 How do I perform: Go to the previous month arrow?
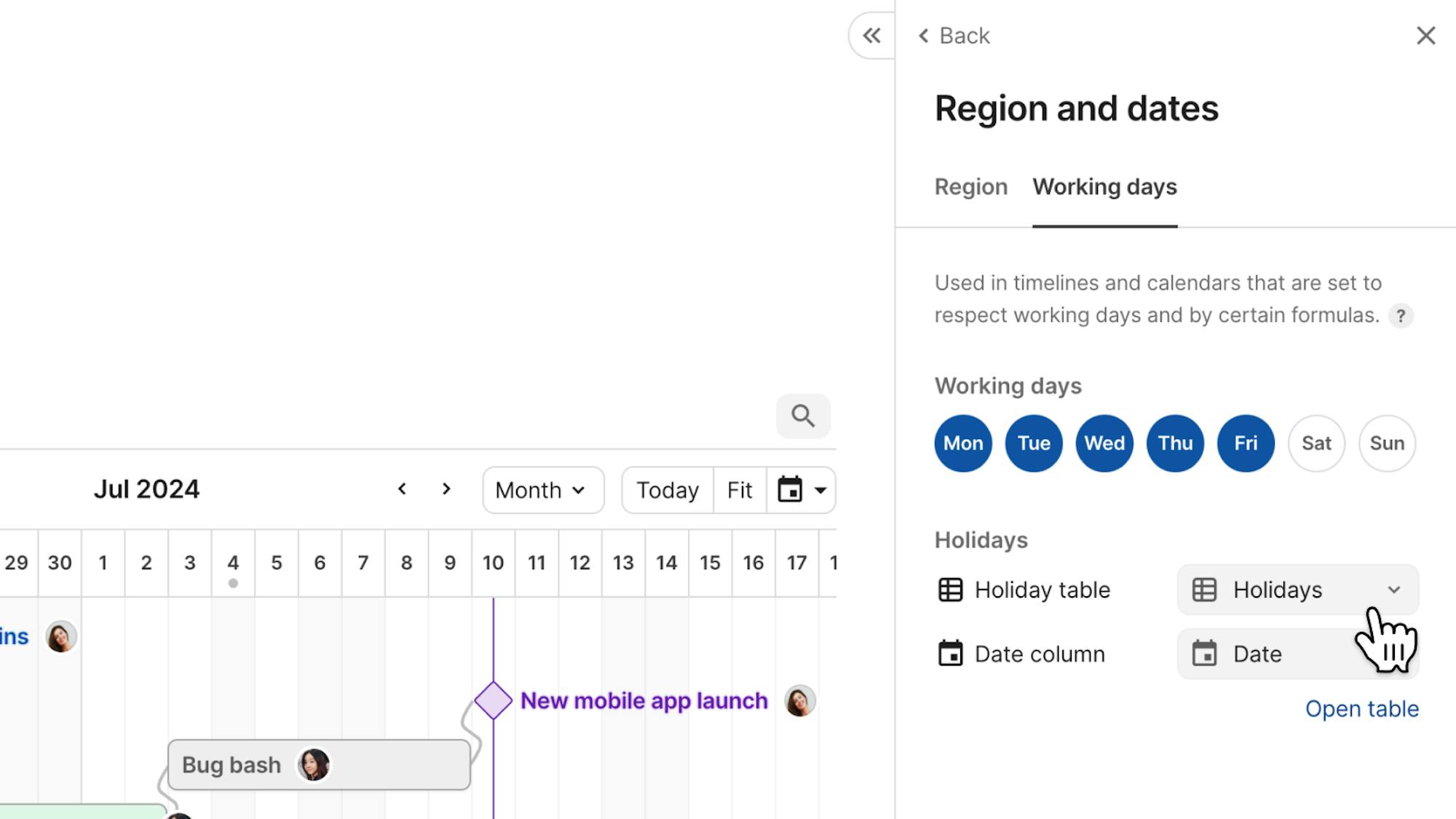pos(402,489)
